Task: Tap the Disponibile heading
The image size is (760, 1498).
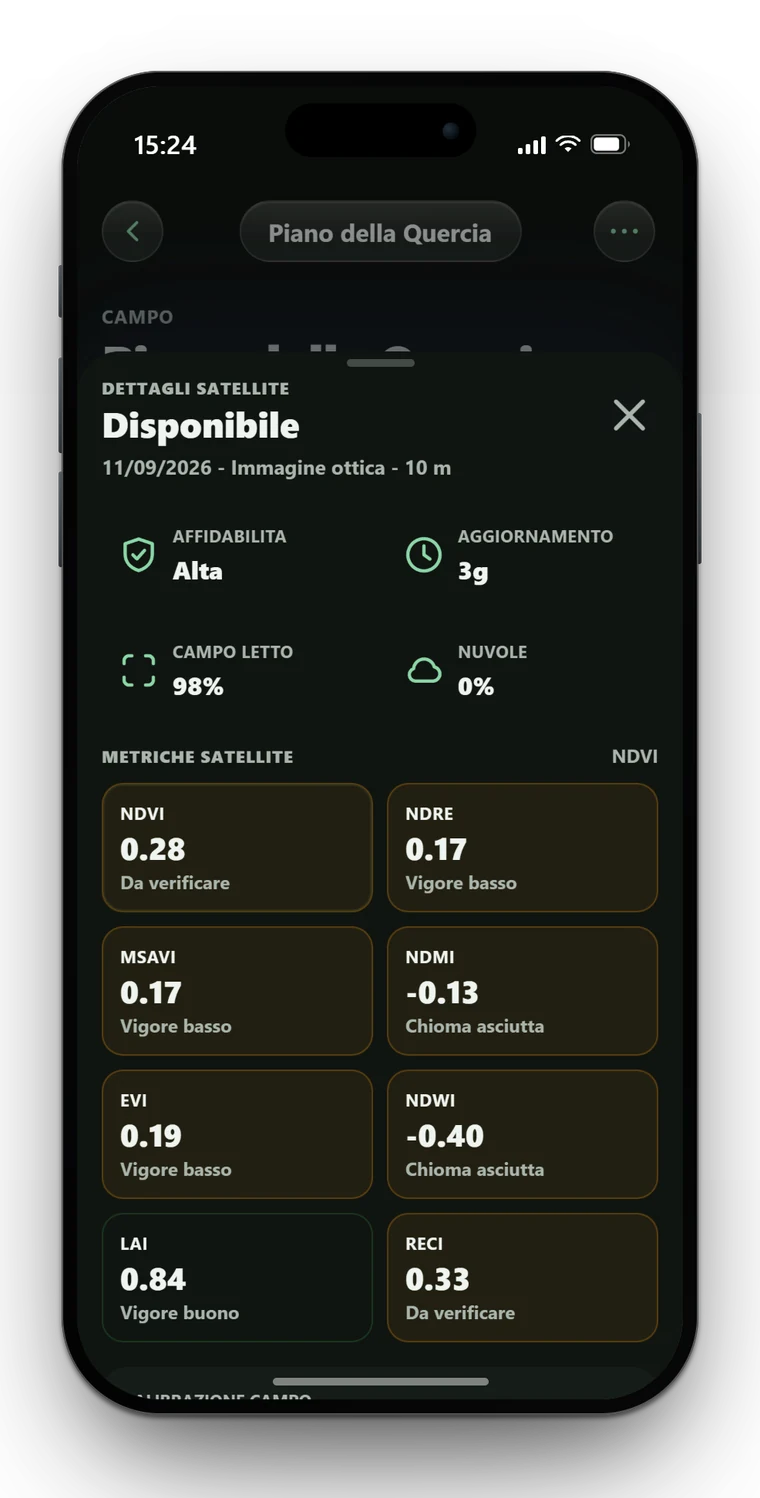Action: coord(201,426)
